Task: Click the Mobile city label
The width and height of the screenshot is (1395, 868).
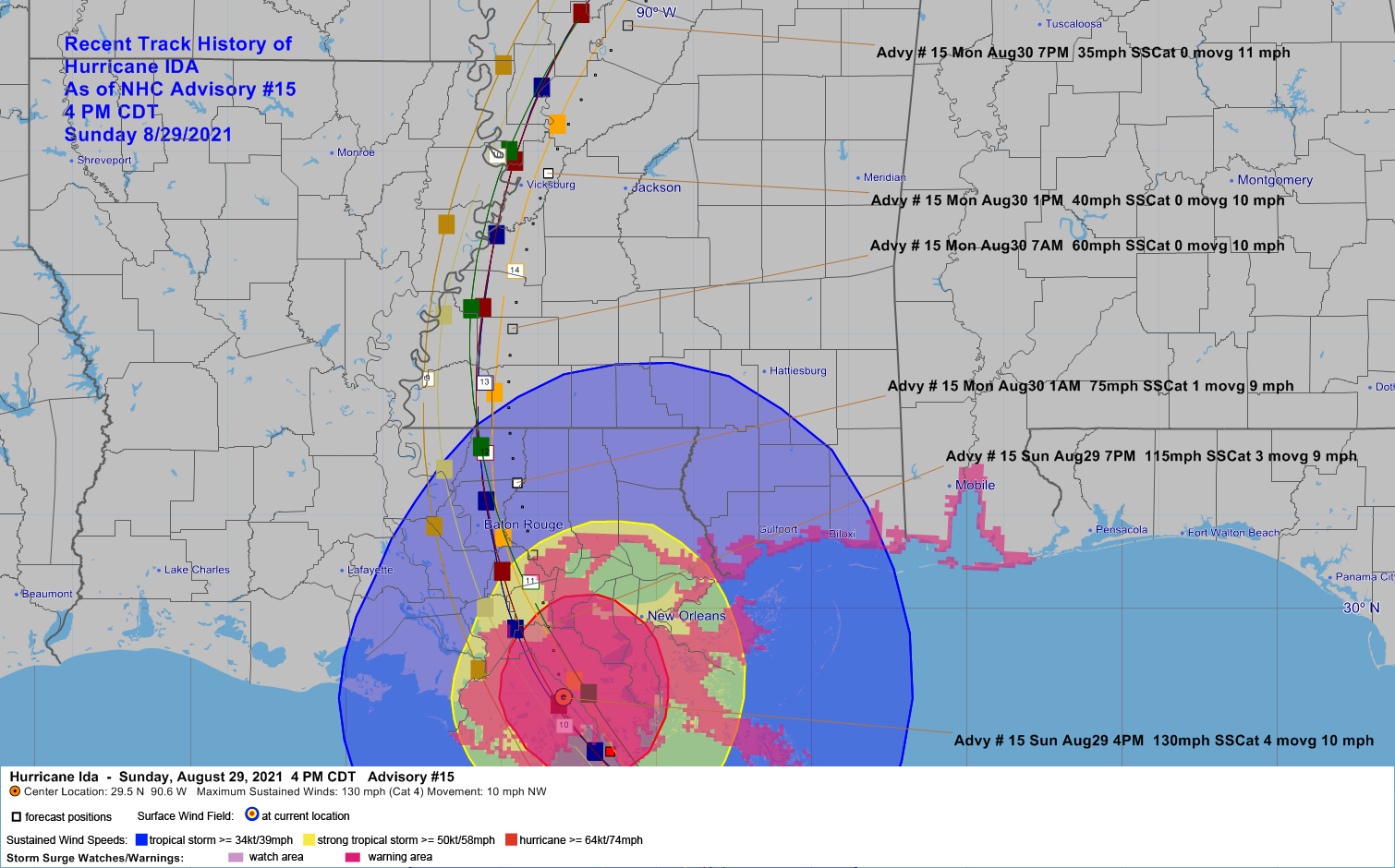Action: (x=976, y=485)
